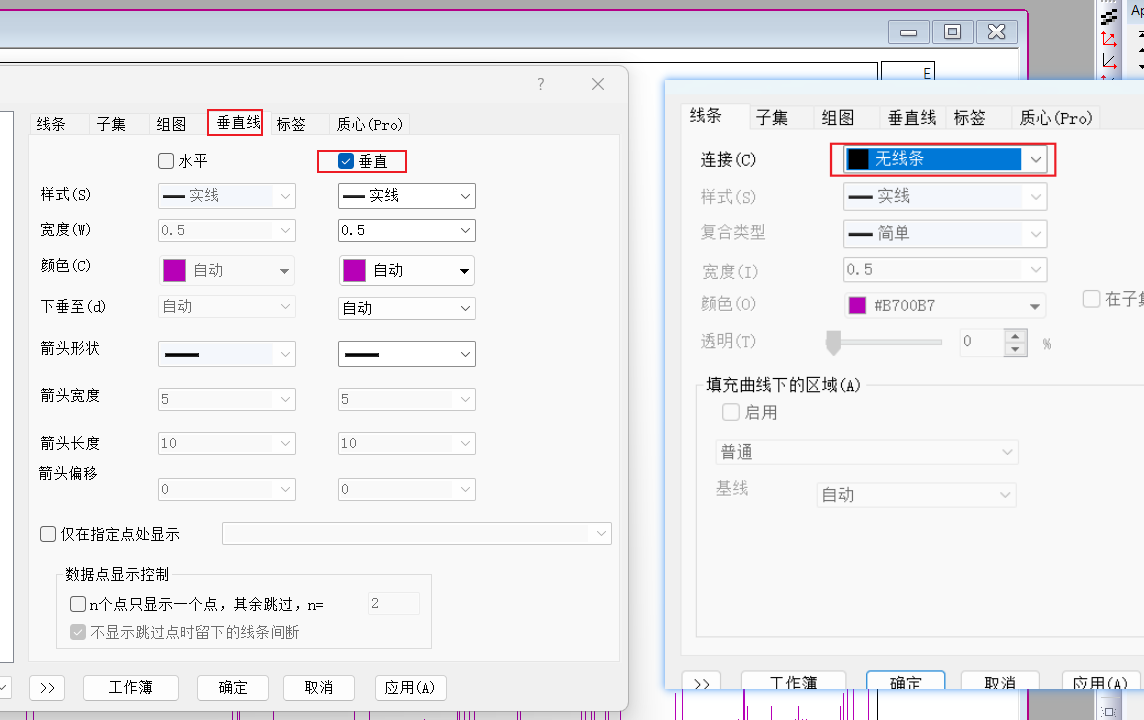The width and height of the screenshot is (1144, 720).
Task: Toggle the 在子集 checkbox in right dialog
Action: pyautogui.click(x=1091, y=298)
